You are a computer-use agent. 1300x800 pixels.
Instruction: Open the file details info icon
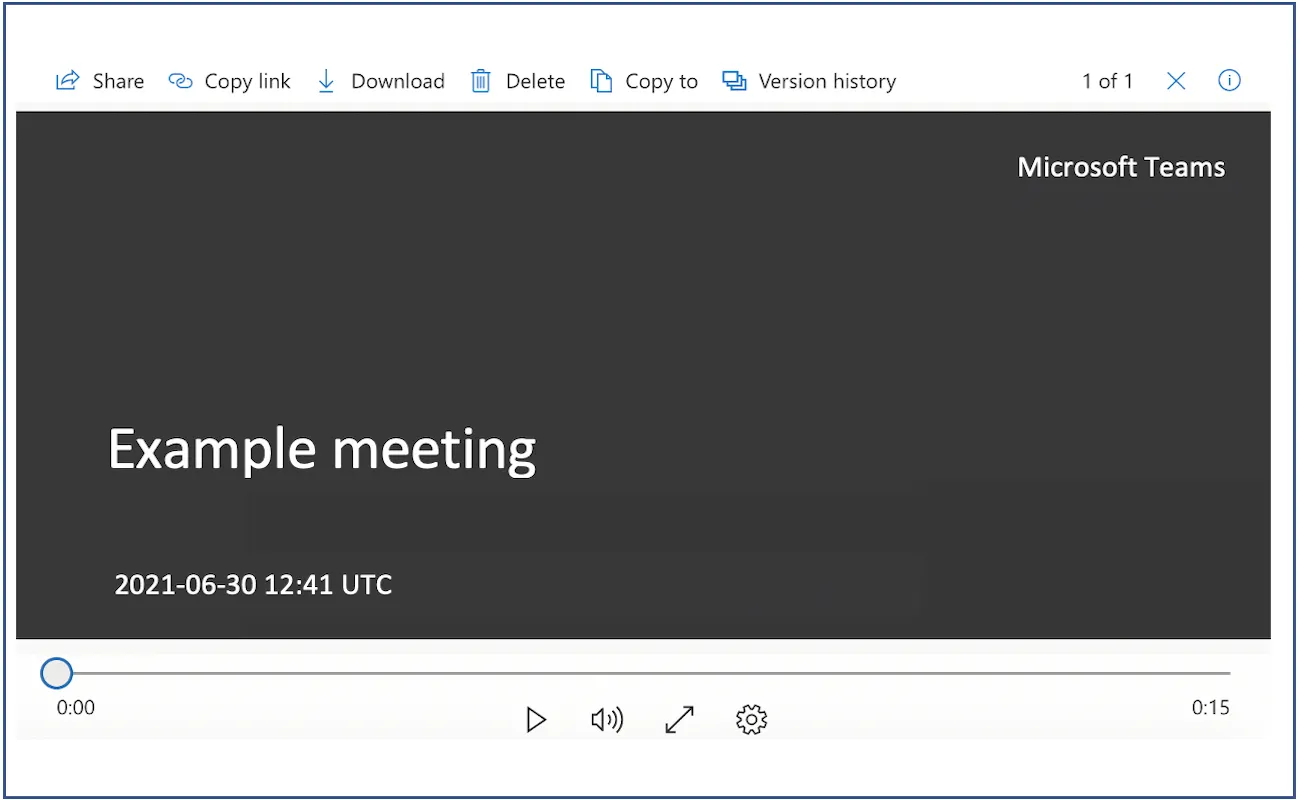point(1229,81)
